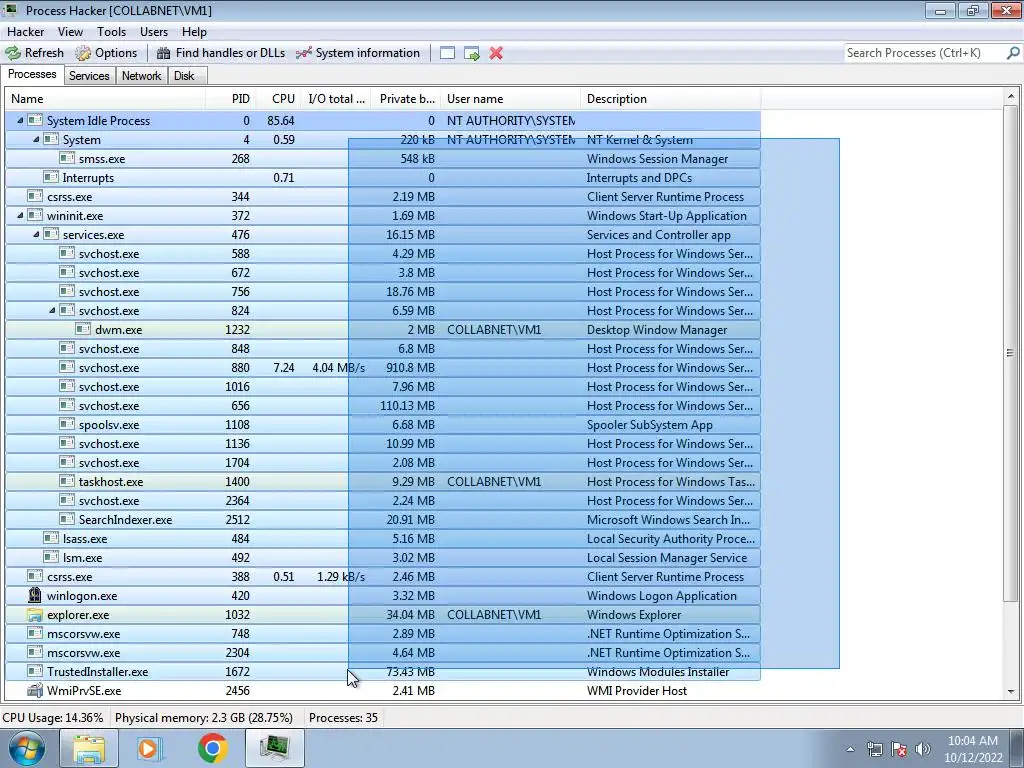Open File Explorer from the taskbar
The height and width of the screenshot is (768, 1024).
pos(89,748)
